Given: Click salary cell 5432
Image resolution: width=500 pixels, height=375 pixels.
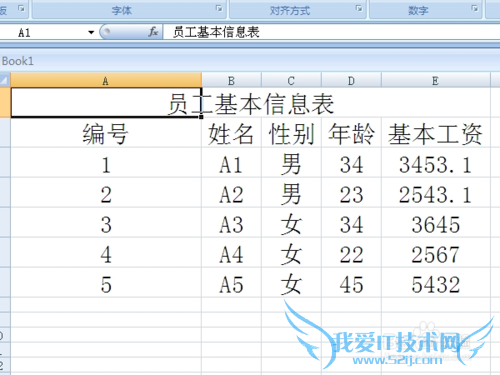Looking at the screenshot, I should 436,283.
